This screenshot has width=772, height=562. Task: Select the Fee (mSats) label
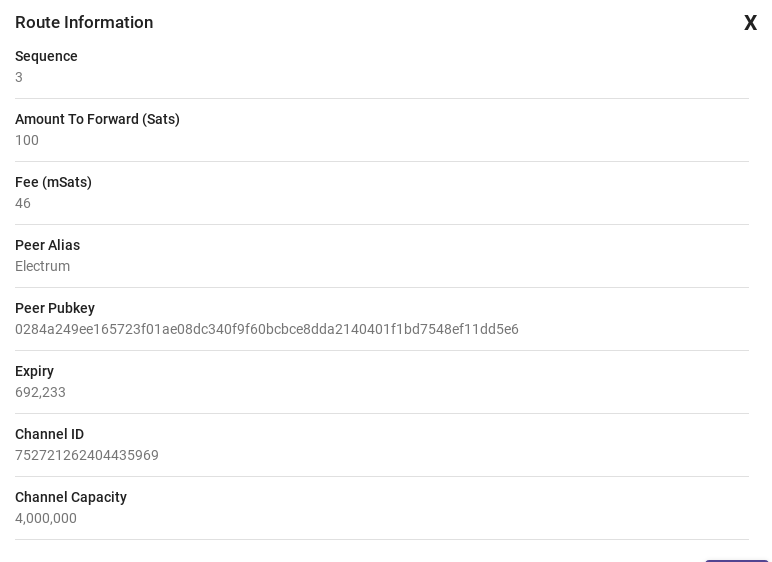coord(54,182)
